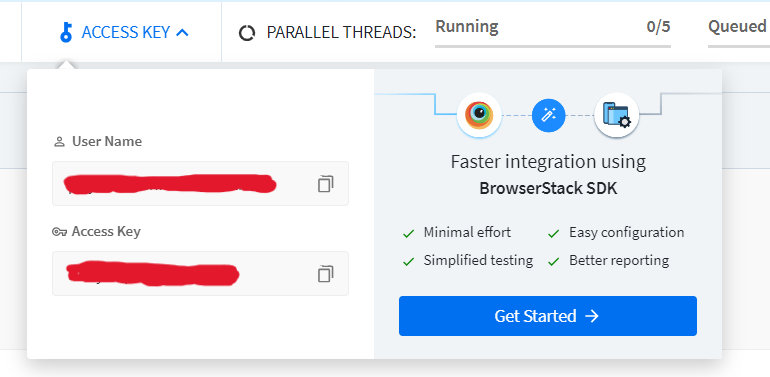Collapse the ACCESS KEY dropdown chevron
This screenshot has width=770, height=377.
point(182,32)
